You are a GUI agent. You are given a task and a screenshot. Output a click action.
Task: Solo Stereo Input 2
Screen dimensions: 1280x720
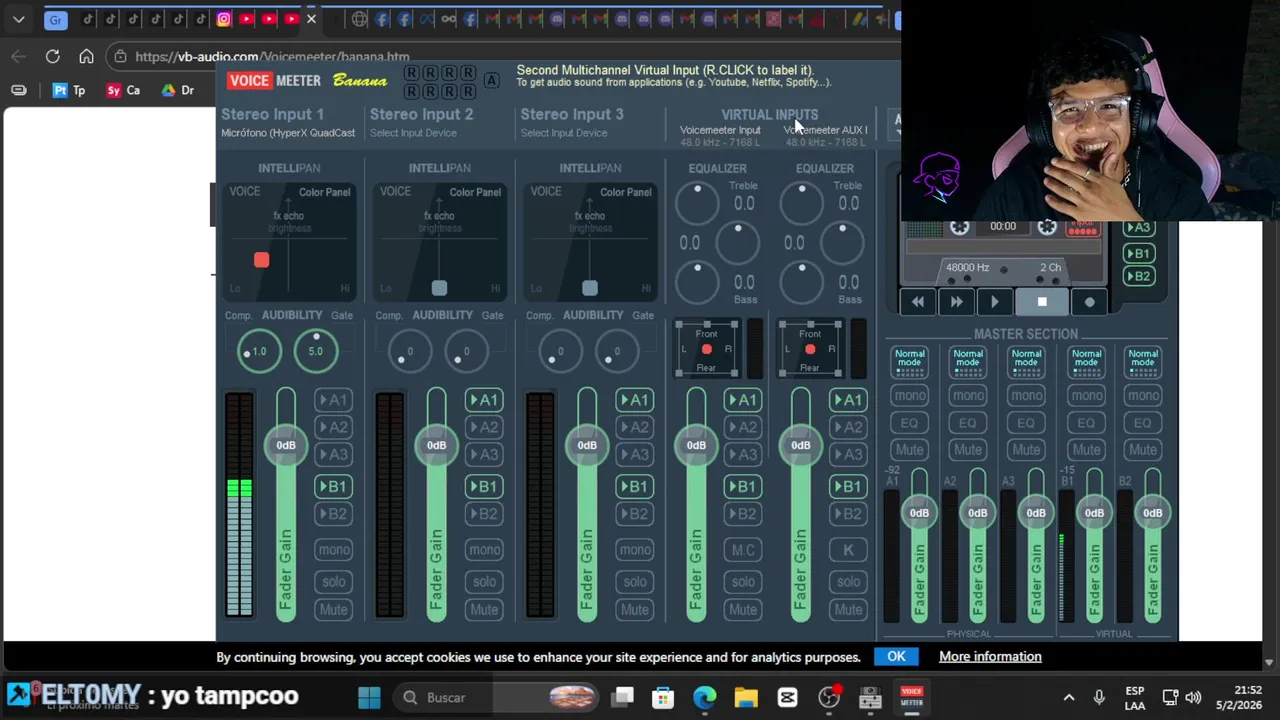484,582
